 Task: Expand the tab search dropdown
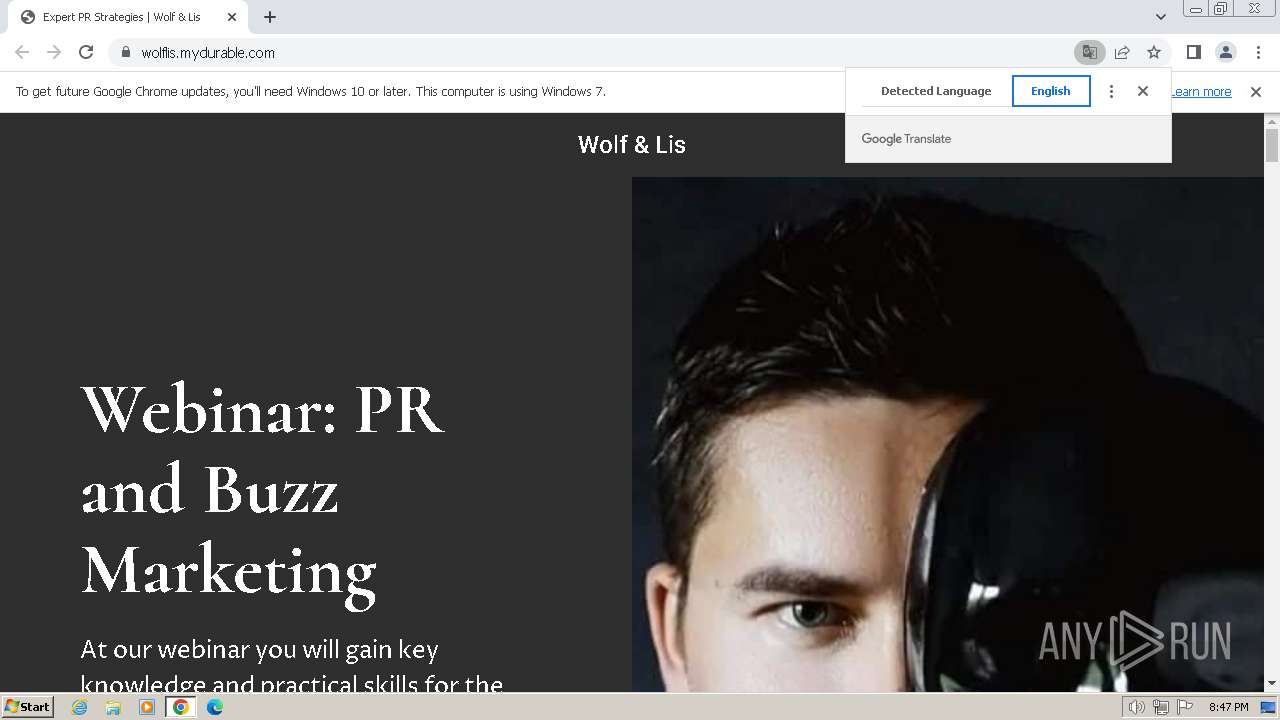1160,17
